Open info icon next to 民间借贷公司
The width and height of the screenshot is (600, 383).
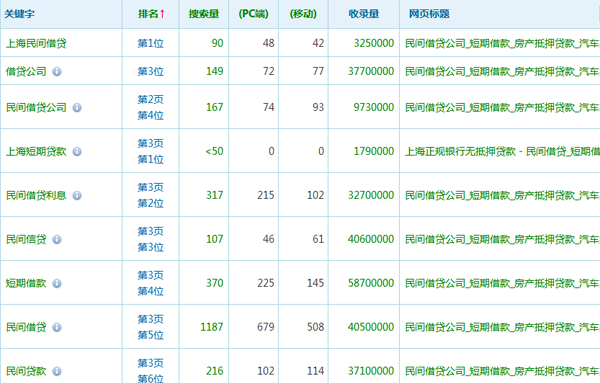click(77, 108)
